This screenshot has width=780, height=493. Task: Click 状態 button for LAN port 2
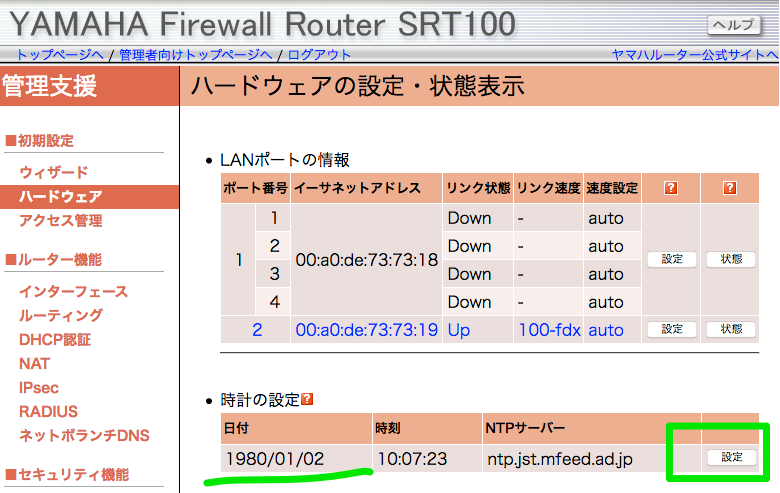(731, 329)
